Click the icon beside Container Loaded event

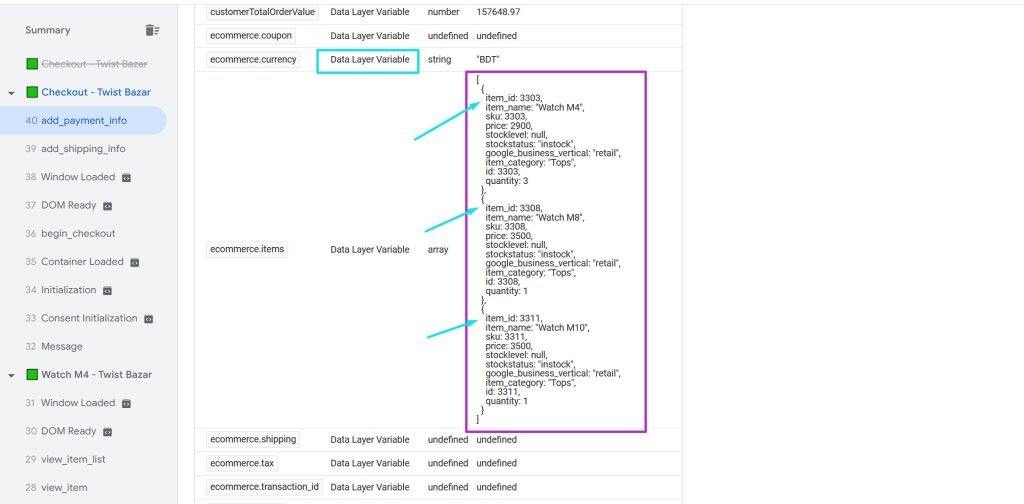(134, 262)
